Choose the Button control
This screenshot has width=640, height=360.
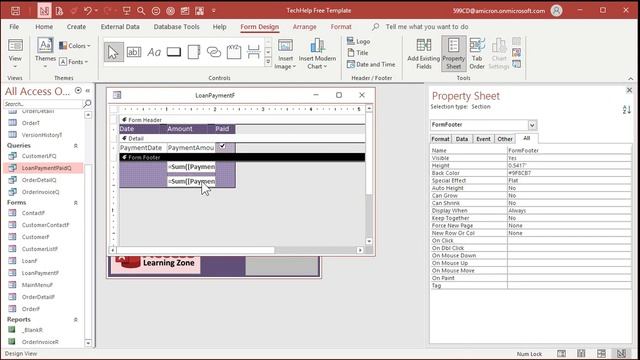pyautogui.click(x=174, y=52)
